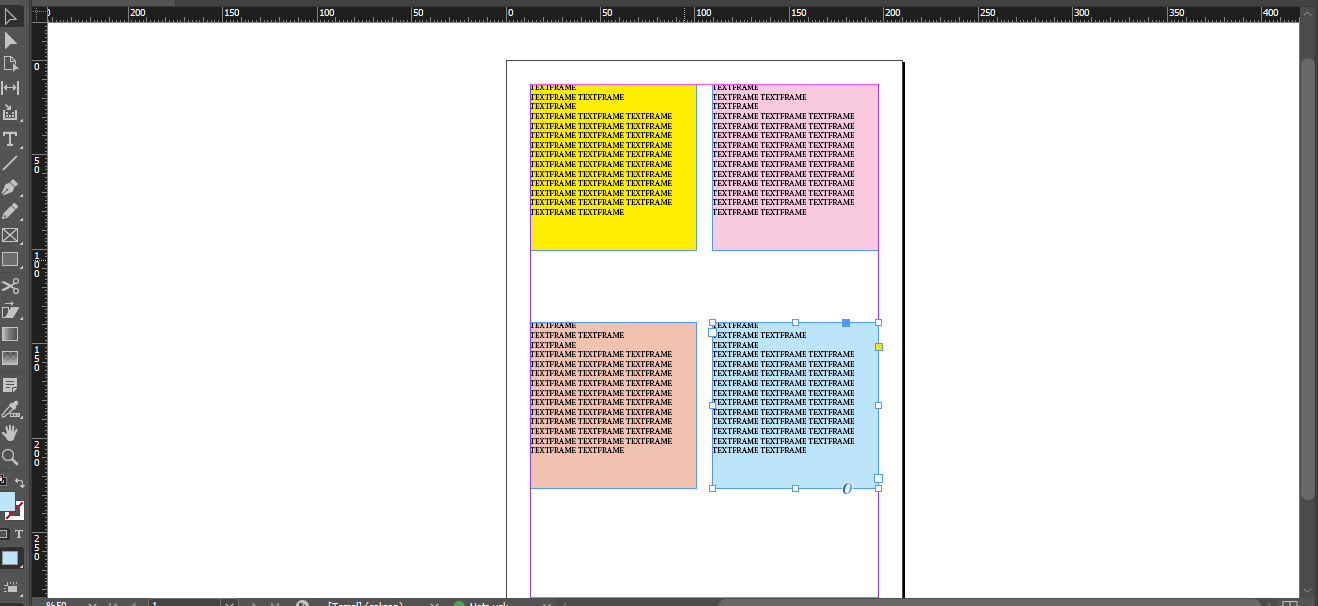Toggle formatting affects container
The width and height of the screenshot is (1318, 606).
point(6,533)
